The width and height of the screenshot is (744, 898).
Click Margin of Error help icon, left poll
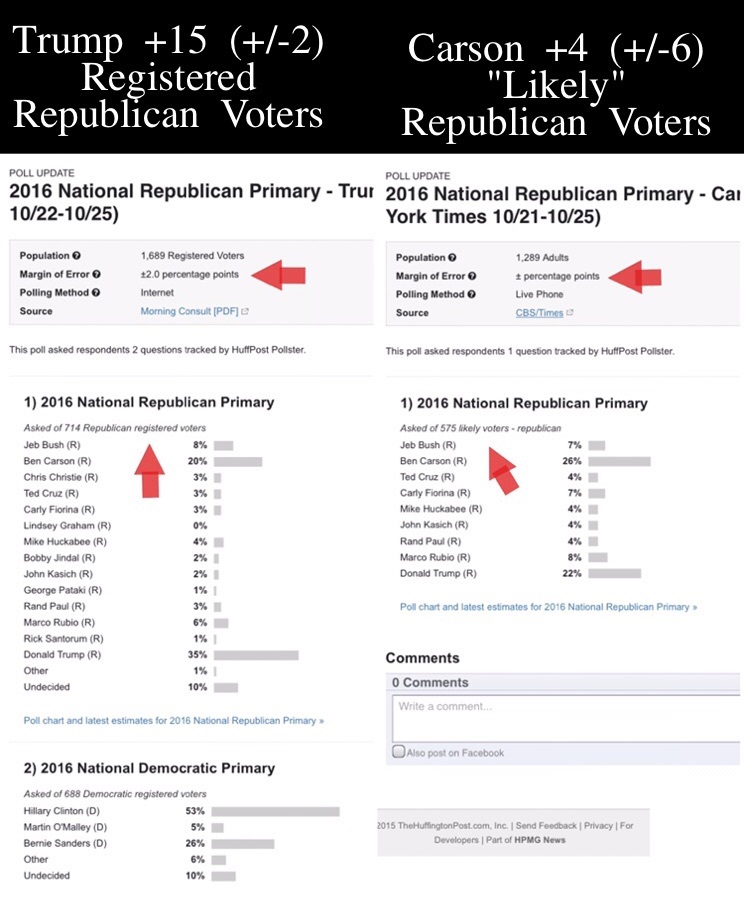[96, 274]
